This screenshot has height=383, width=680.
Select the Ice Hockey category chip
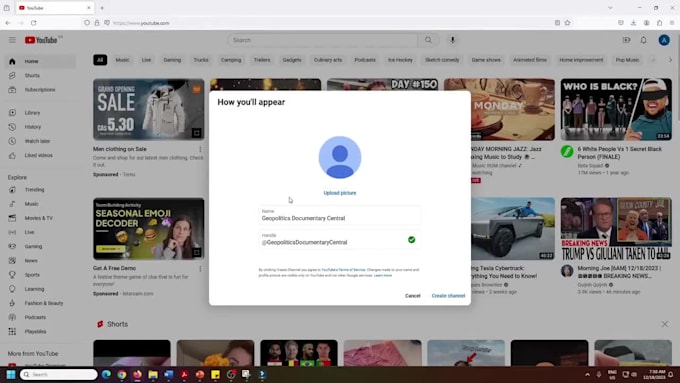[x=400, y=60]
